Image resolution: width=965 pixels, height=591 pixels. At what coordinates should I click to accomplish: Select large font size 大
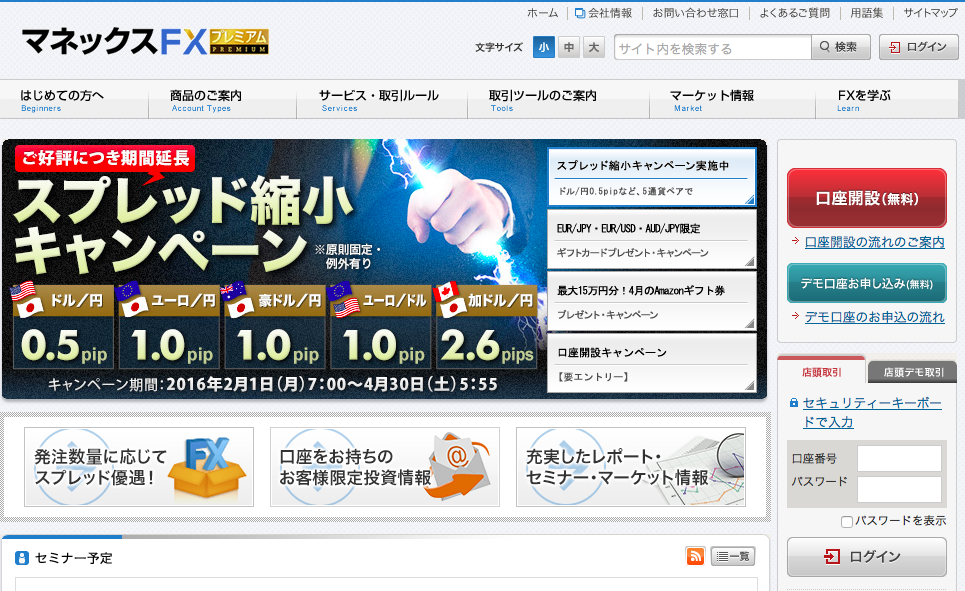pos(594,47)
